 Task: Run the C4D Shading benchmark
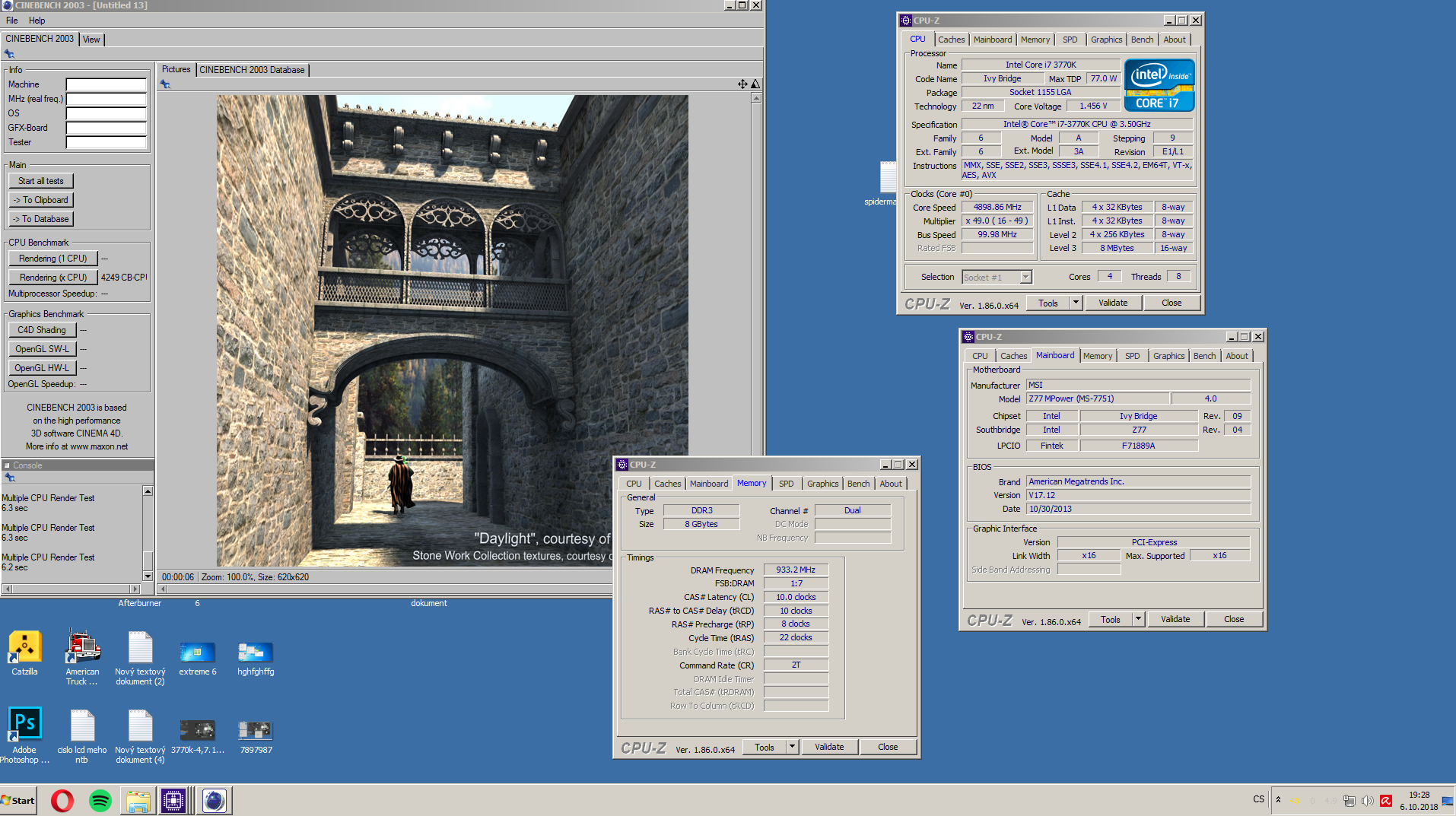tap(42, 330)
